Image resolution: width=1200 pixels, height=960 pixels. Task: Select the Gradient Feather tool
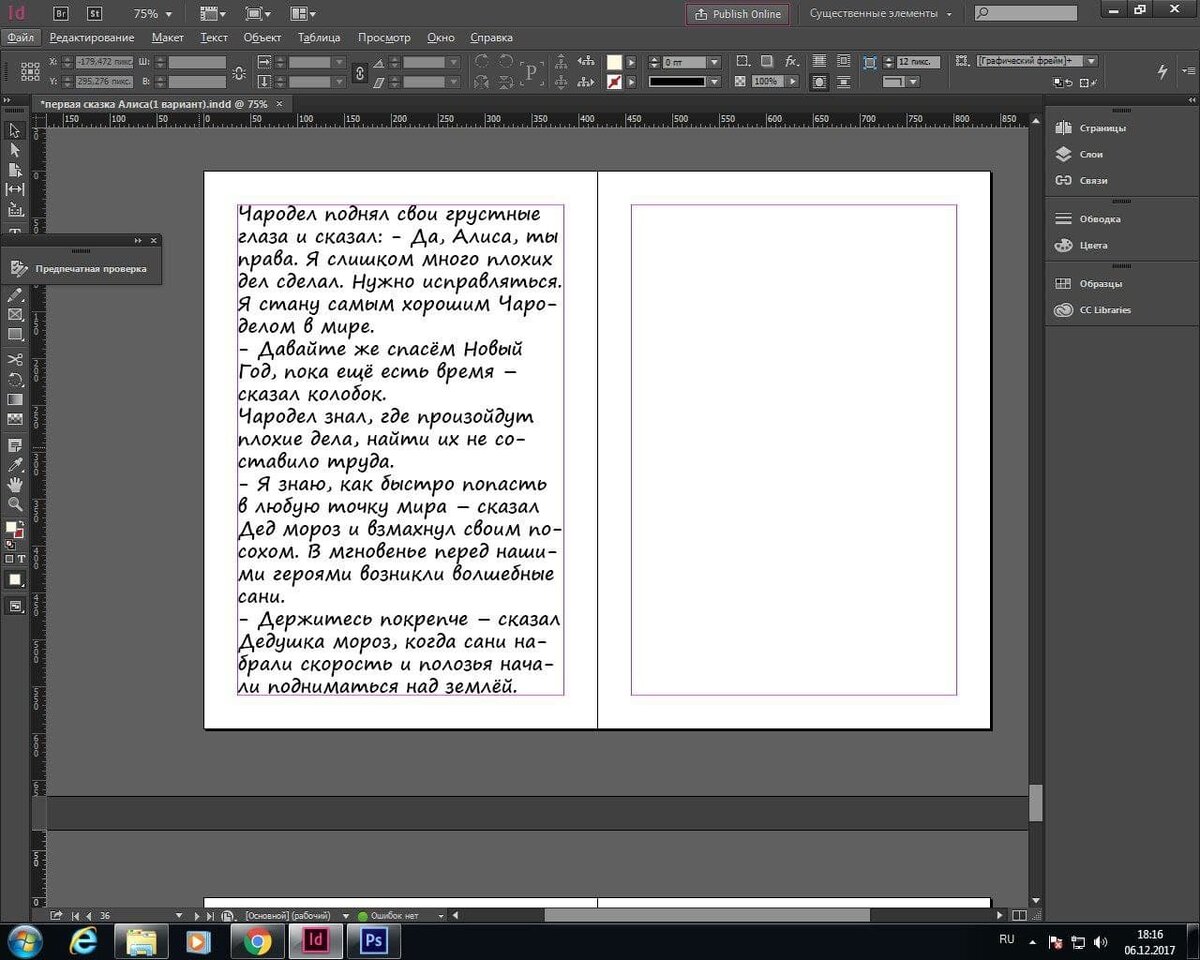pos(15,419)
